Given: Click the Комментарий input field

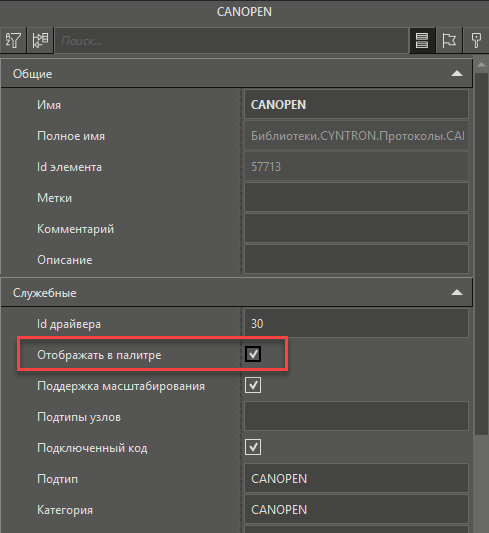Looking at the screenshot, I should click(356, 228).
